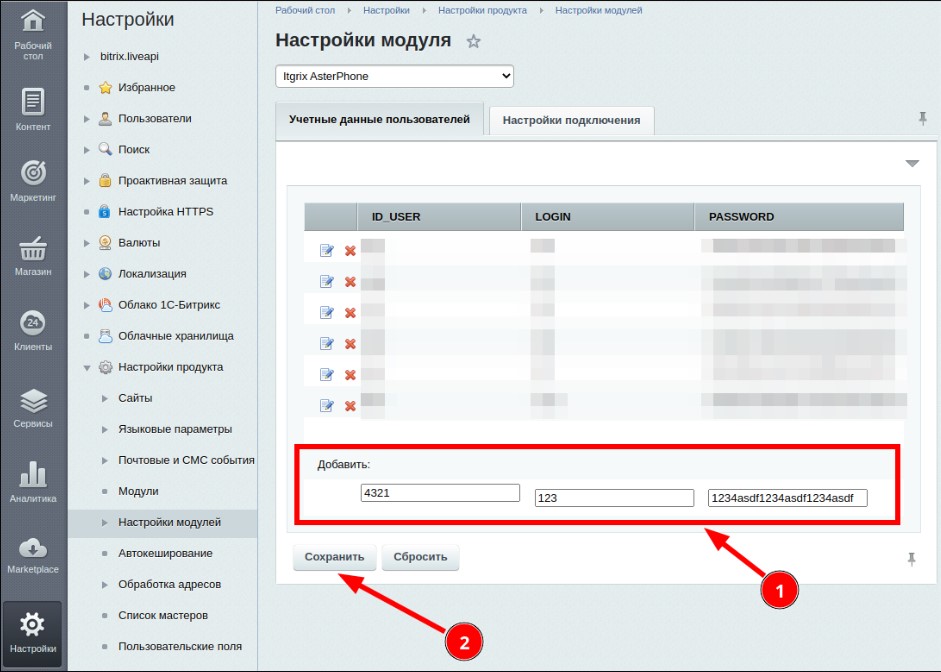Delete the second row with red cross
Viewport: 941px width, 672px height.
[x=350, y=282]
